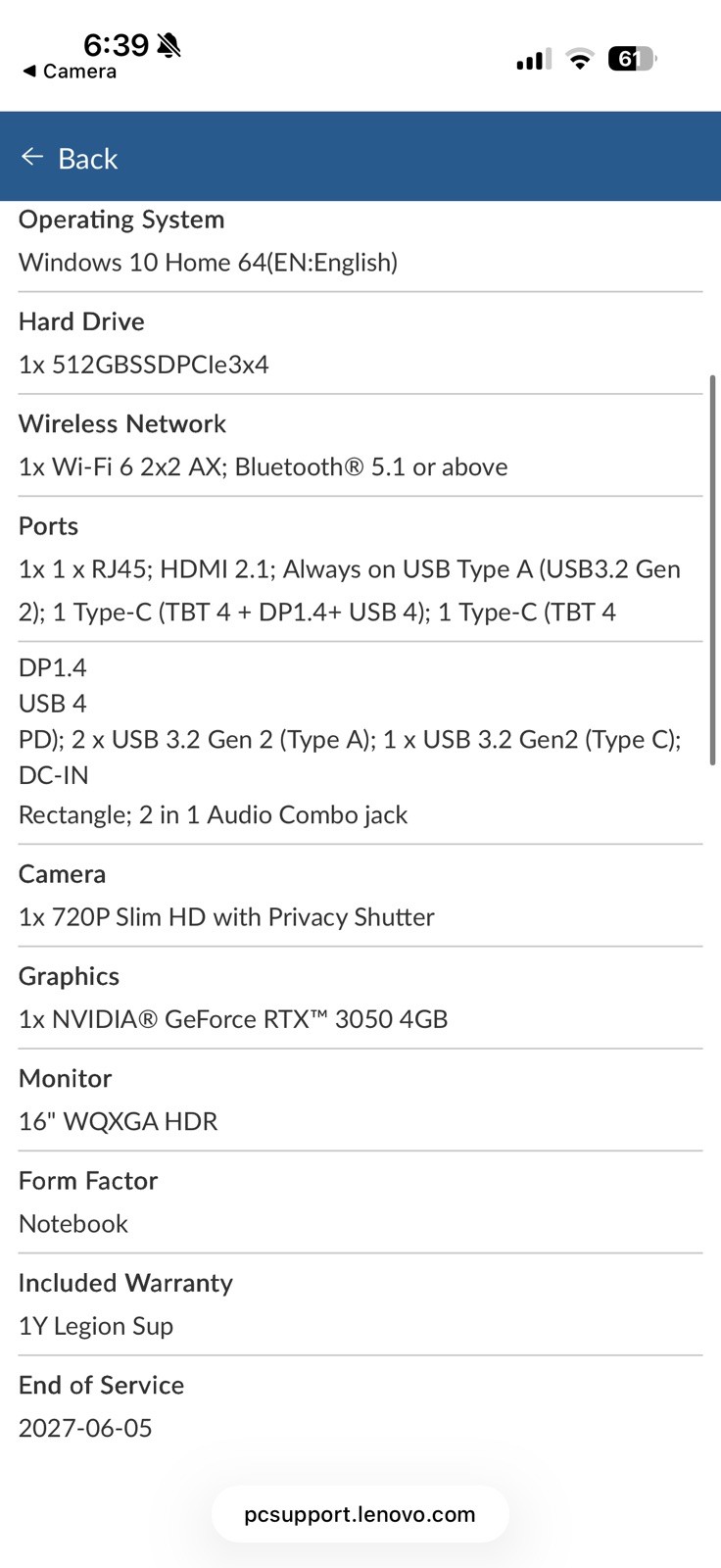This screenshot has height=1568, width=721.
Task: Tap the battery level indicator
Action: pyautogui.click(x=632, y=60)
